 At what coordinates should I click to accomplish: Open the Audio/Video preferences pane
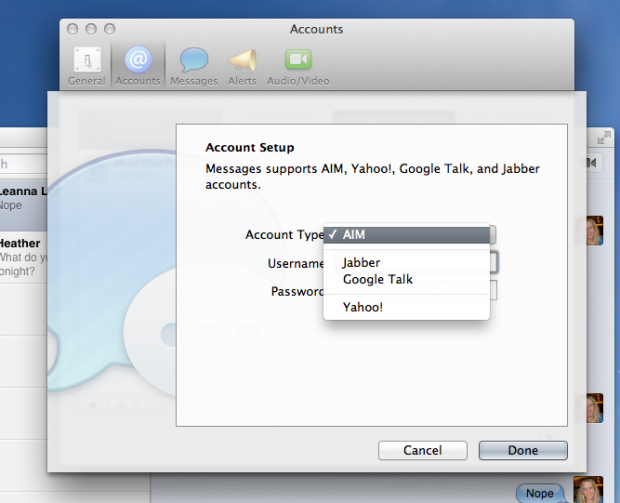click(x=298, y=65)
